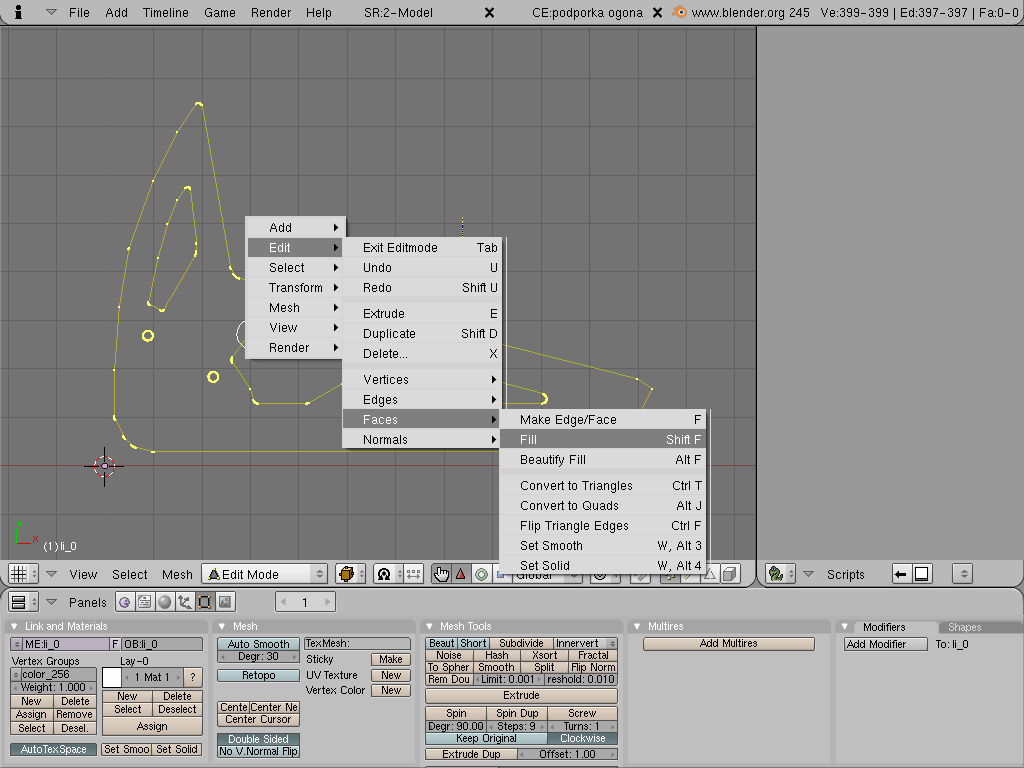Show the Editing context square icon
Image resolution: width=1024 pixels, height=768 pixels.
[x=204, y=601]
